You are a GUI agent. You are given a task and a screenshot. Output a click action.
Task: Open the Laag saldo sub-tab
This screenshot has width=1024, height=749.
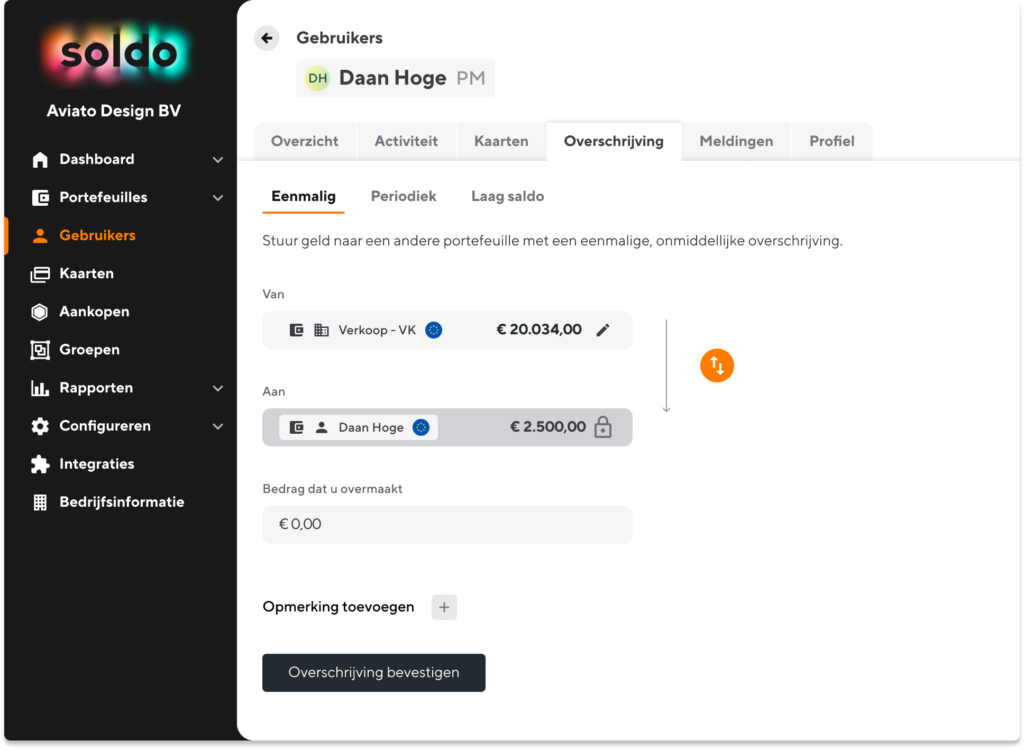click(x=507, y=196)
